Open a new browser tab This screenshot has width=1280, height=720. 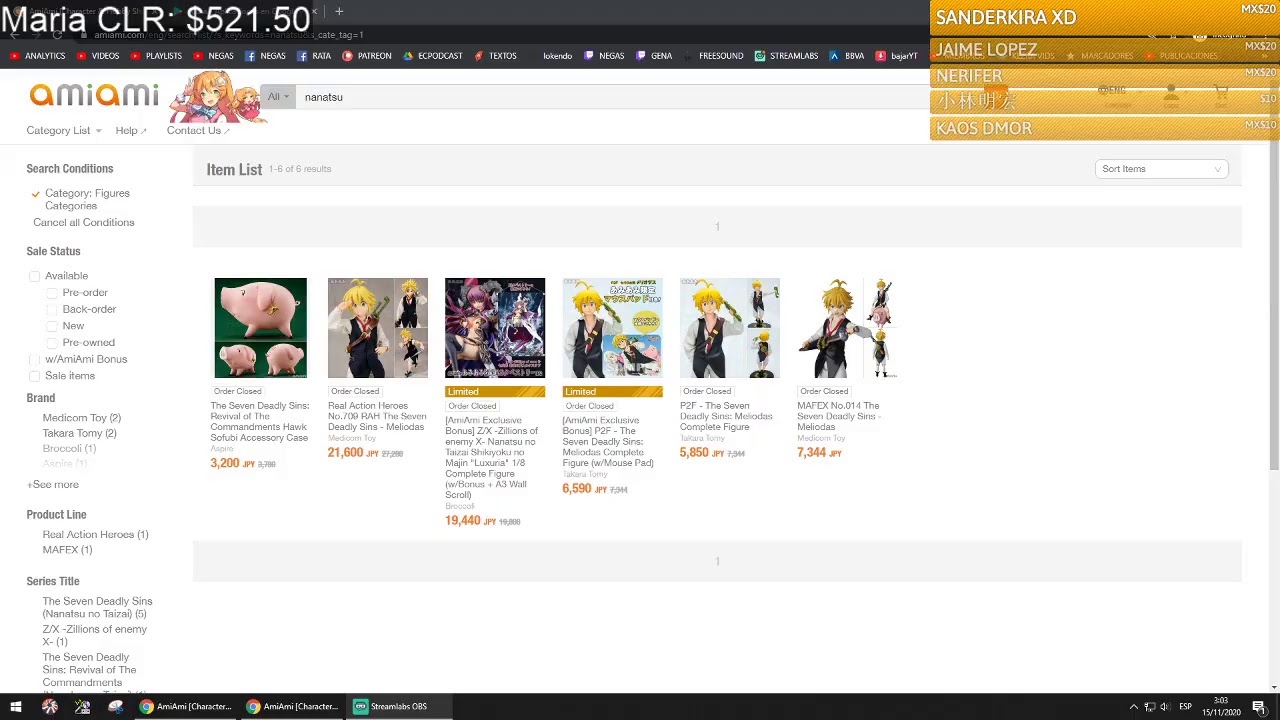[339, 12]
